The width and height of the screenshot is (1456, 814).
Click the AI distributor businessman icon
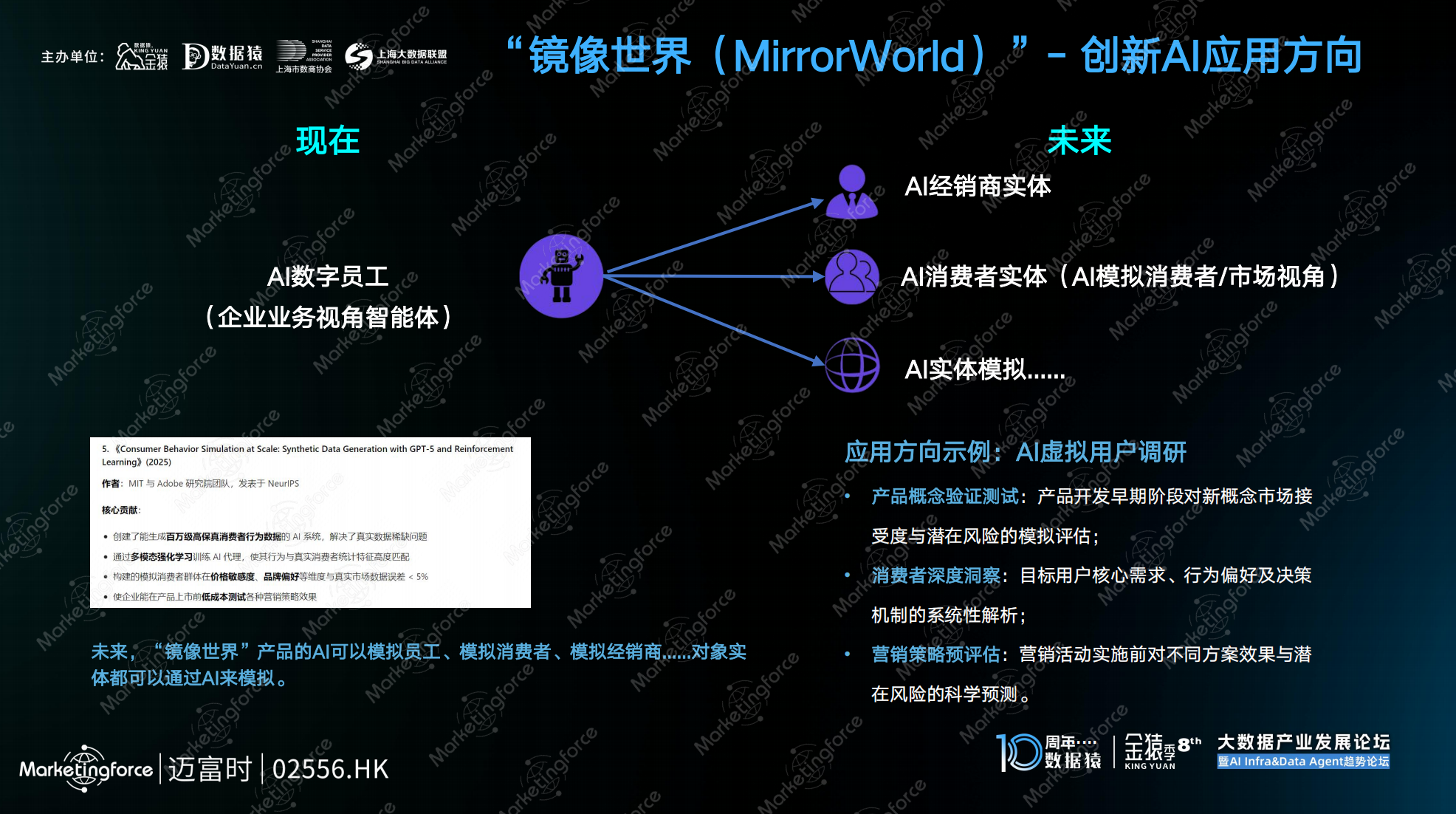coord(852,192)
